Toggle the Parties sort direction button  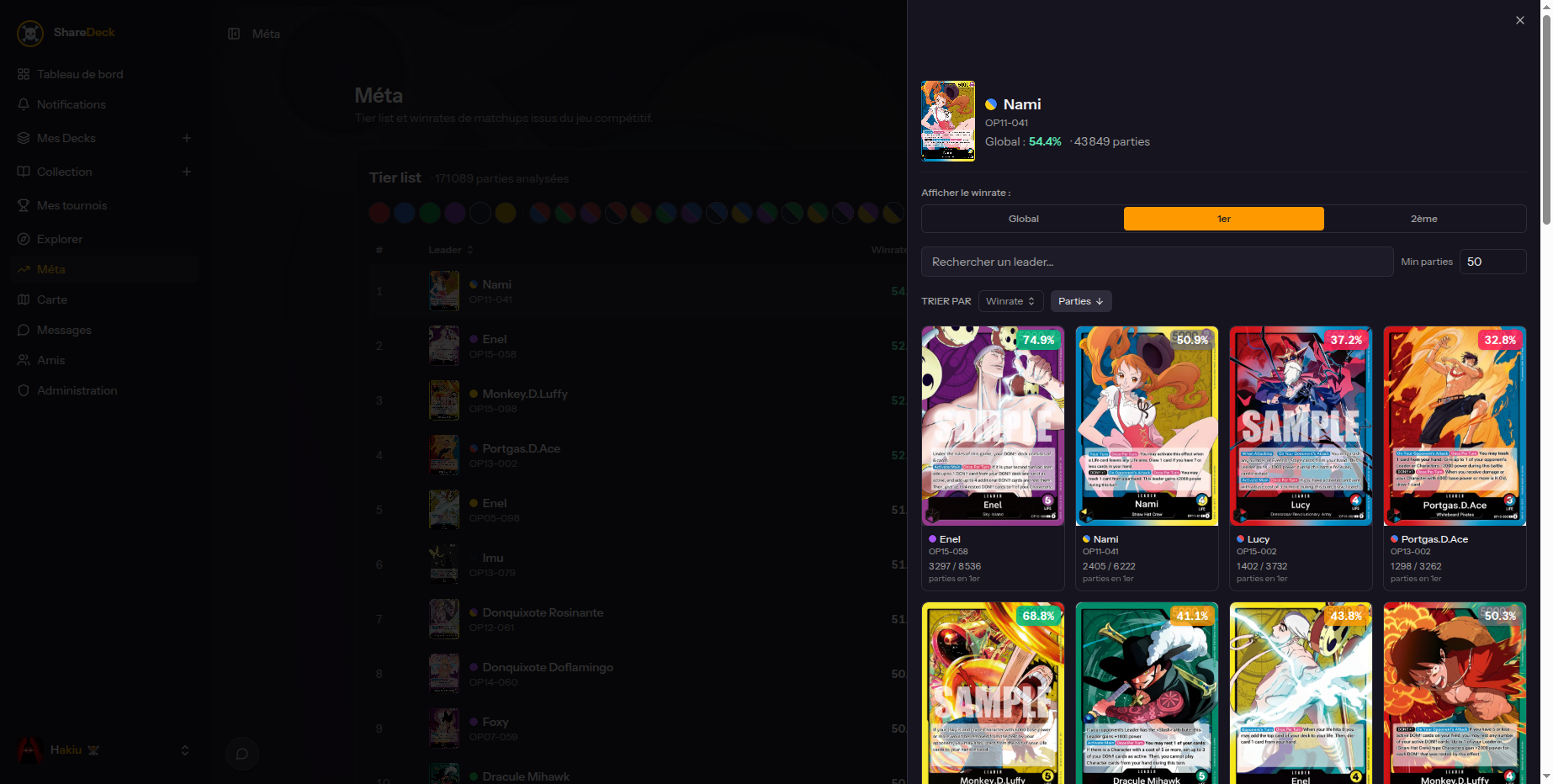(x=1081, y=301)
